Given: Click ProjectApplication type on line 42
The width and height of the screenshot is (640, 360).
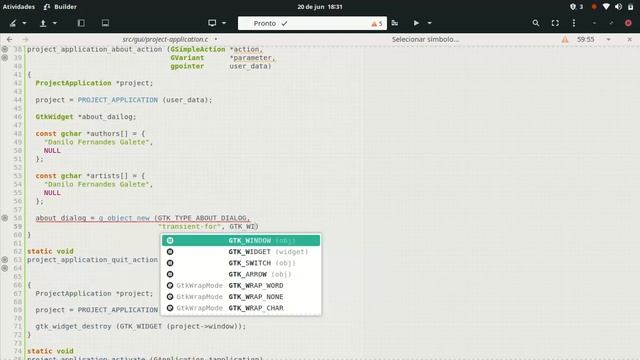Looking at the screenshot, I should (73, 83).
